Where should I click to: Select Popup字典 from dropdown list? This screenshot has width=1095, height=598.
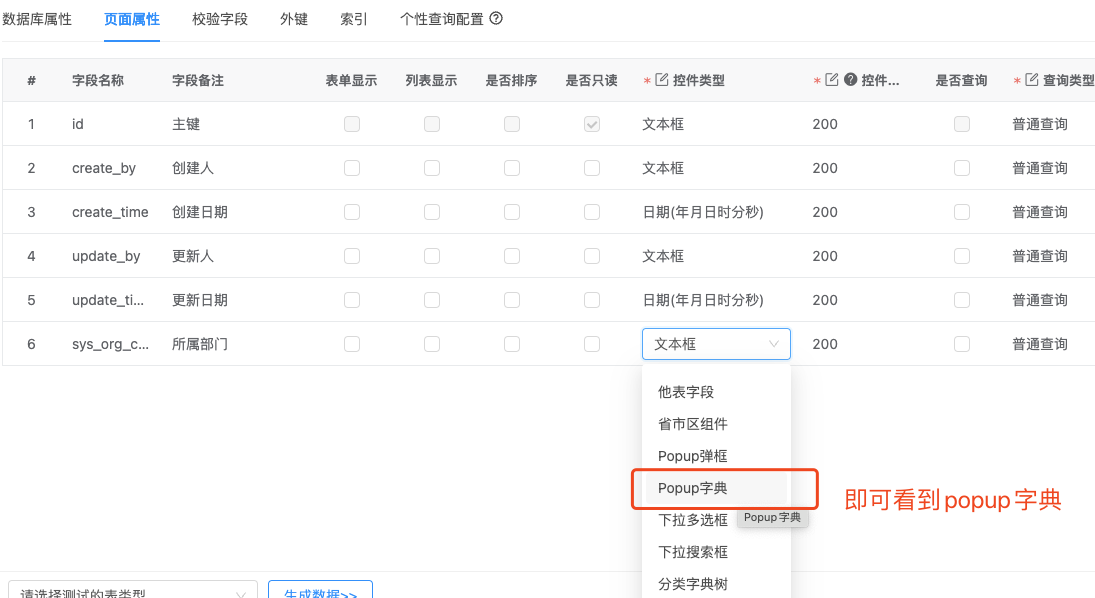point(692,488)
